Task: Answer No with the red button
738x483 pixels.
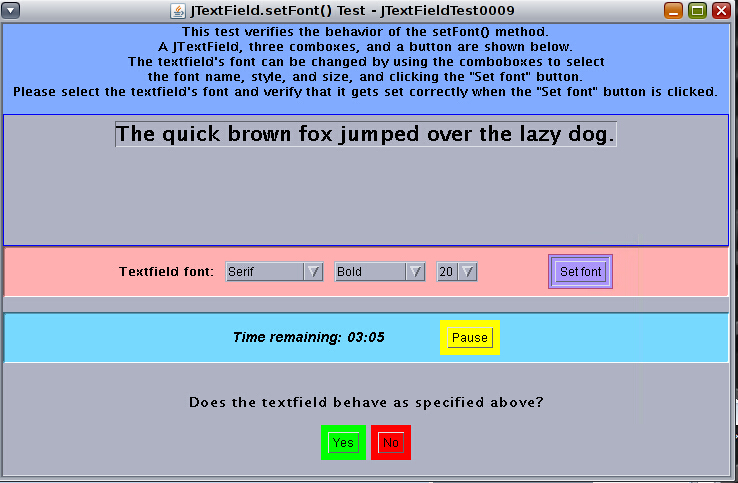Action: pos(390,443)
